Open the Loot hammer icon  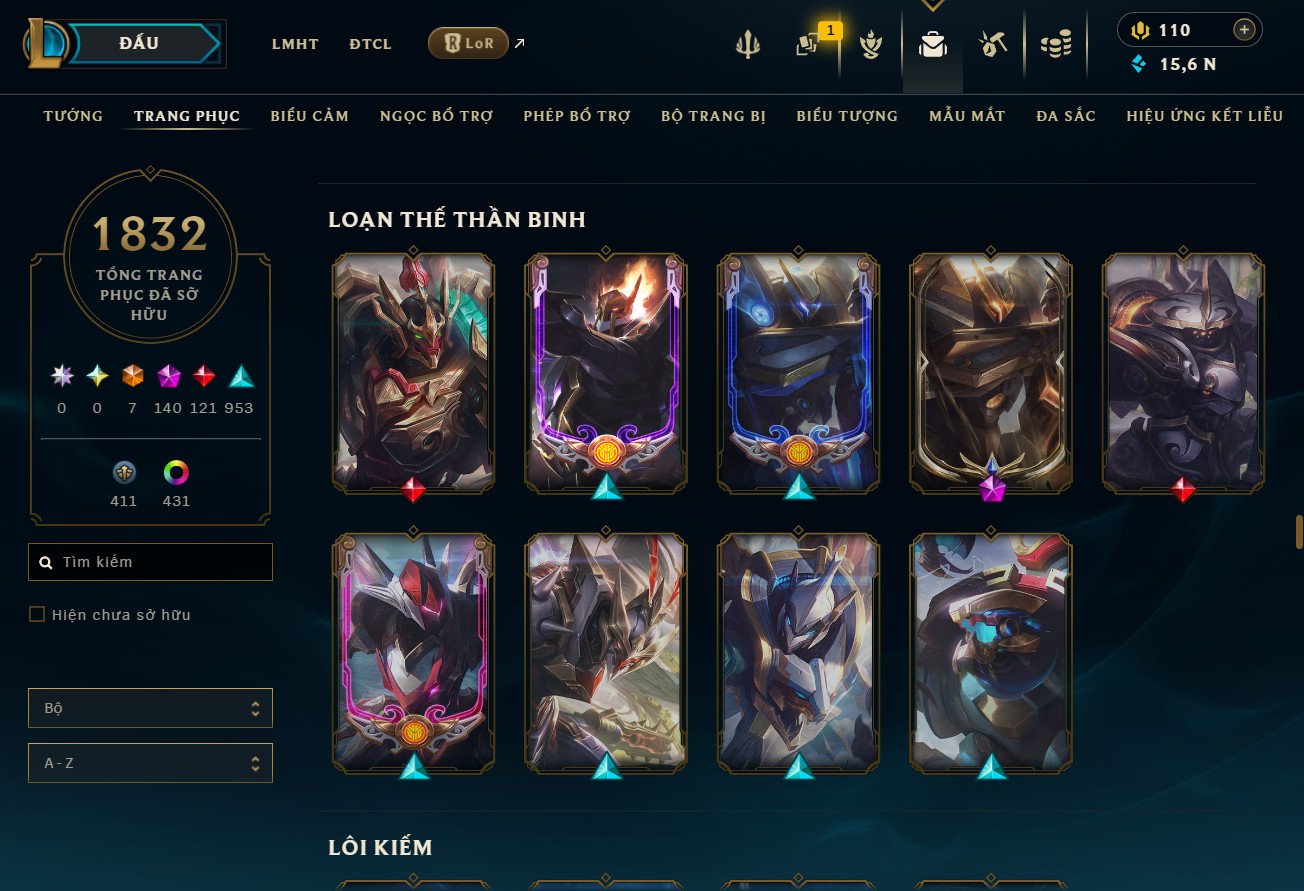[x=993, y=45]
